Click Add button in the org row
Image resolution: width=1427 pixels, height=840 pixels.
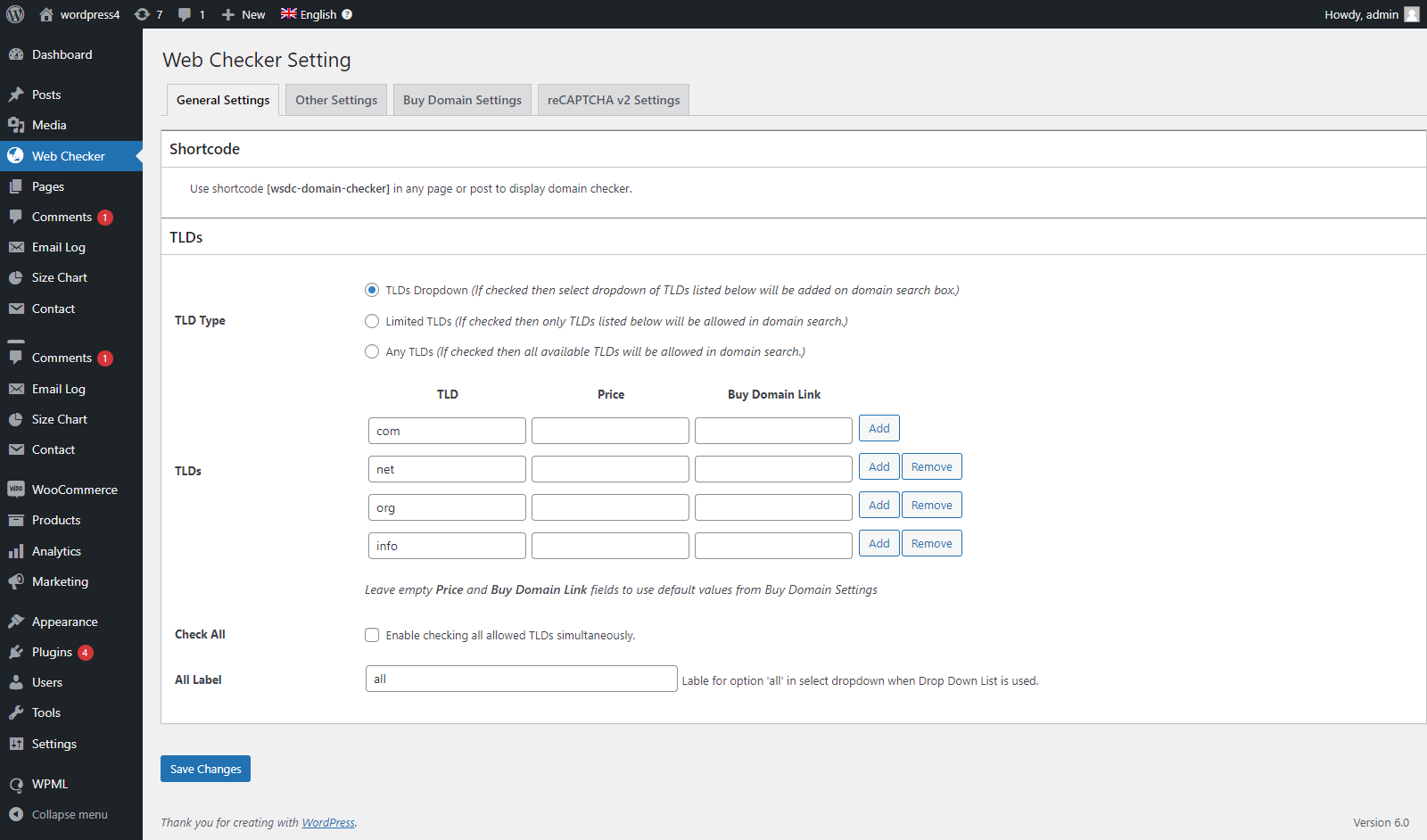point(879,505)
